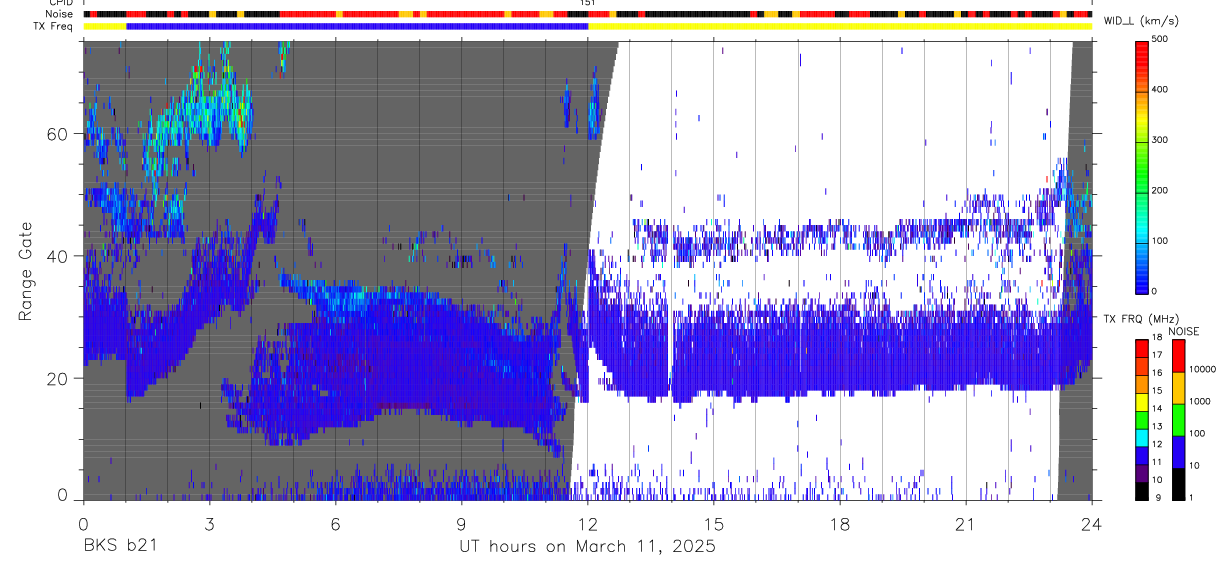Click the 1 label at the NOISE legend bottom
1228x567 pixels.
(1193, 499)
